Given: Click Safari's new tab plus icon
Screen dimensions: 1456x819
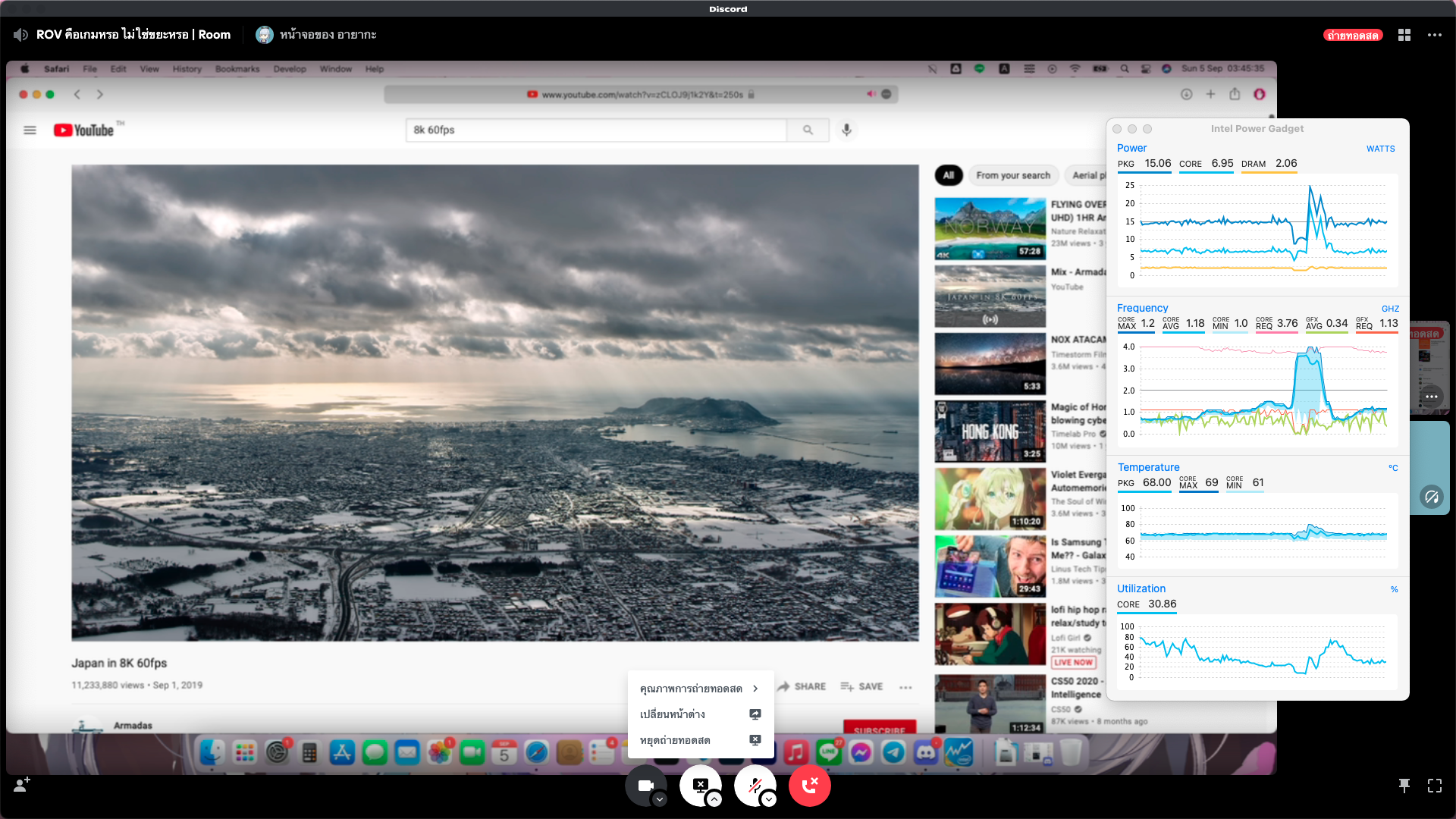Looking at the screenshot, I should point(1210,95).
